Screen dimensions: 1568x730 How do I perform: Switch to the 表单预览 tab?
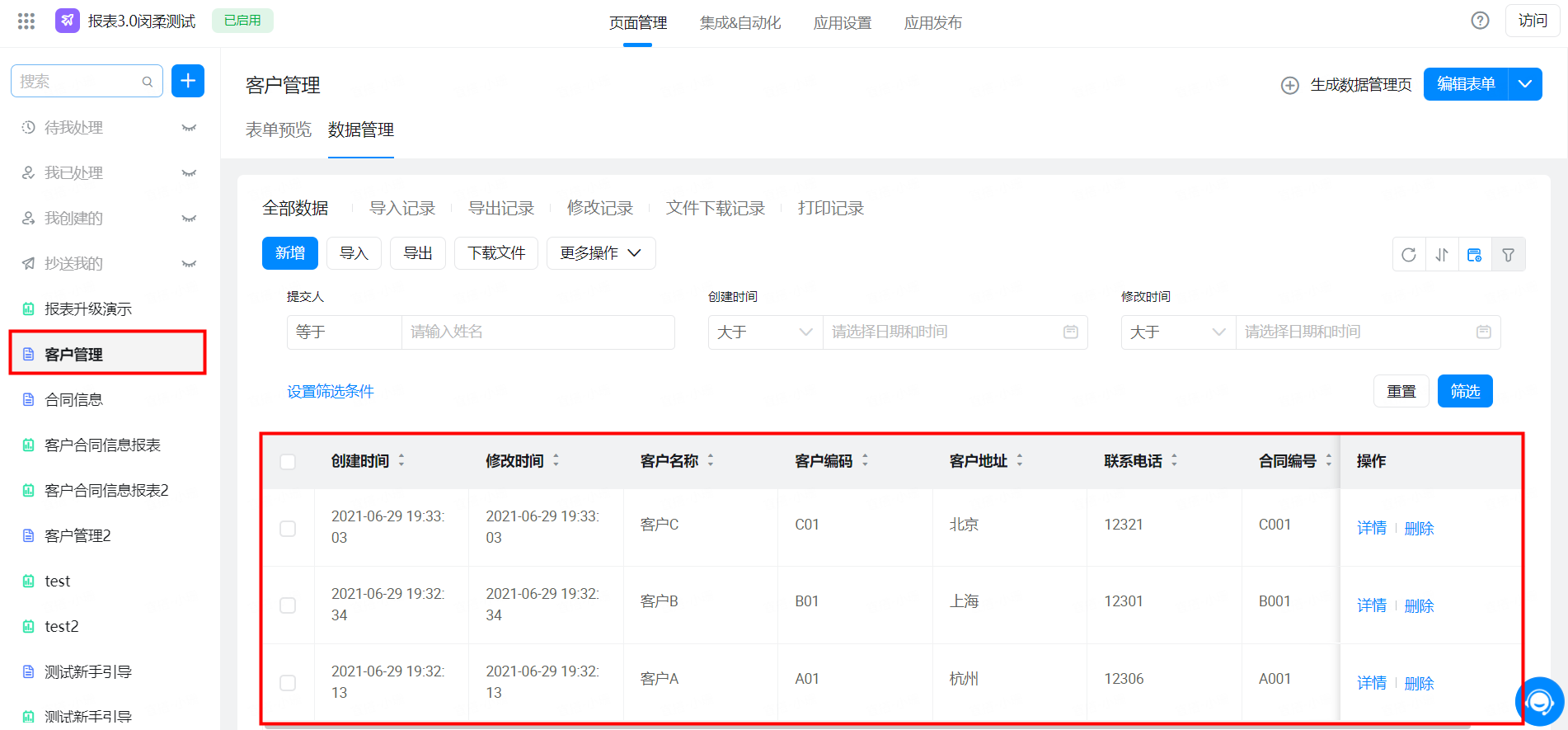[x=279, y=130]
